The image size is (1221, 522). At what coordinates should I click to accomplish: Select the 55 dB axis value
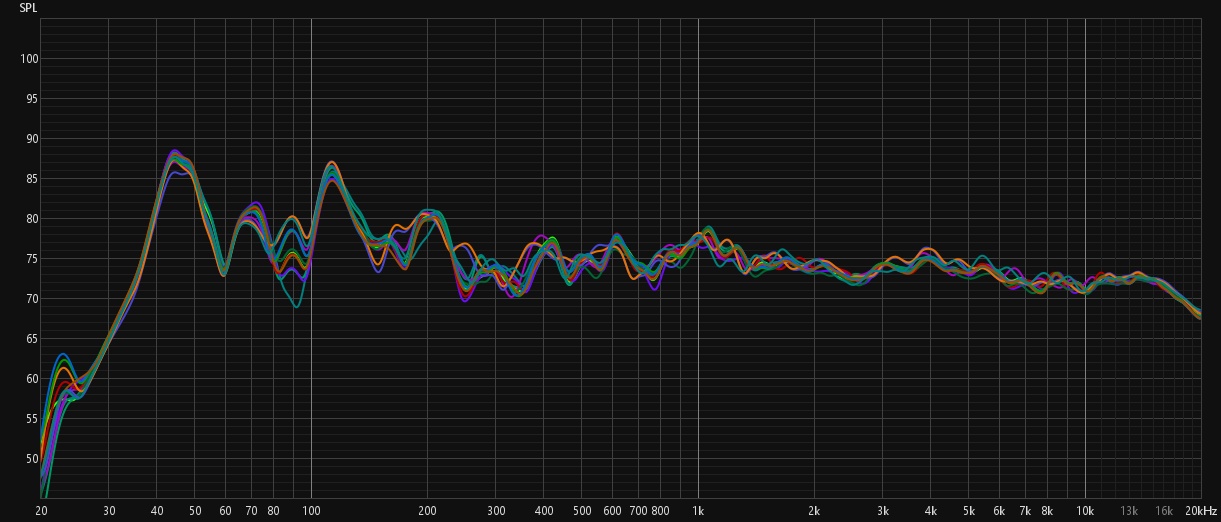(32, 419)
